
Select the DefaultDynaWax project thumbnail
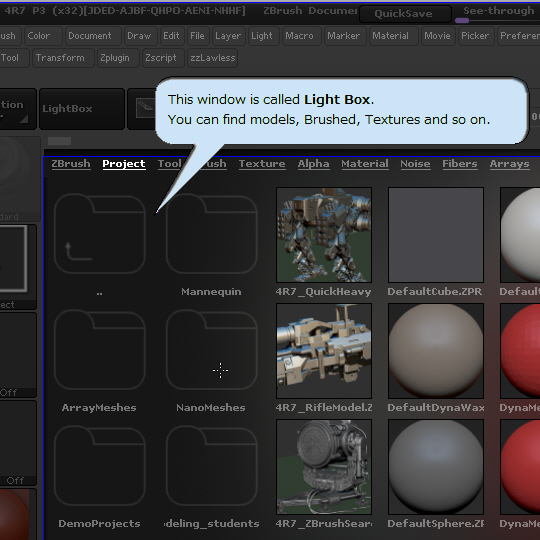coord(436,351)
